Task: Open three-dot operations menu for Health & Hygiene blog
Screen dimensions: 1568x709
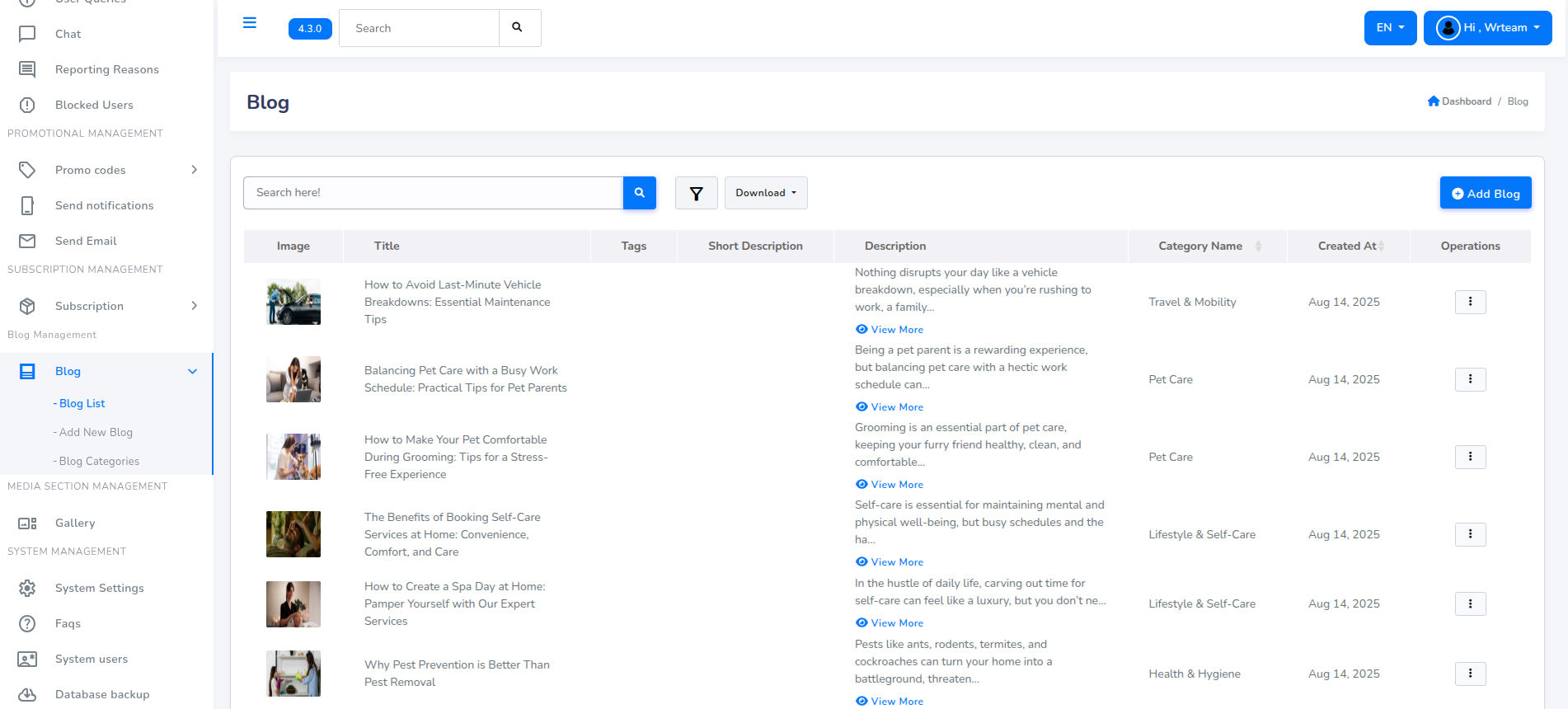Action: click(x=1470, y=674)
